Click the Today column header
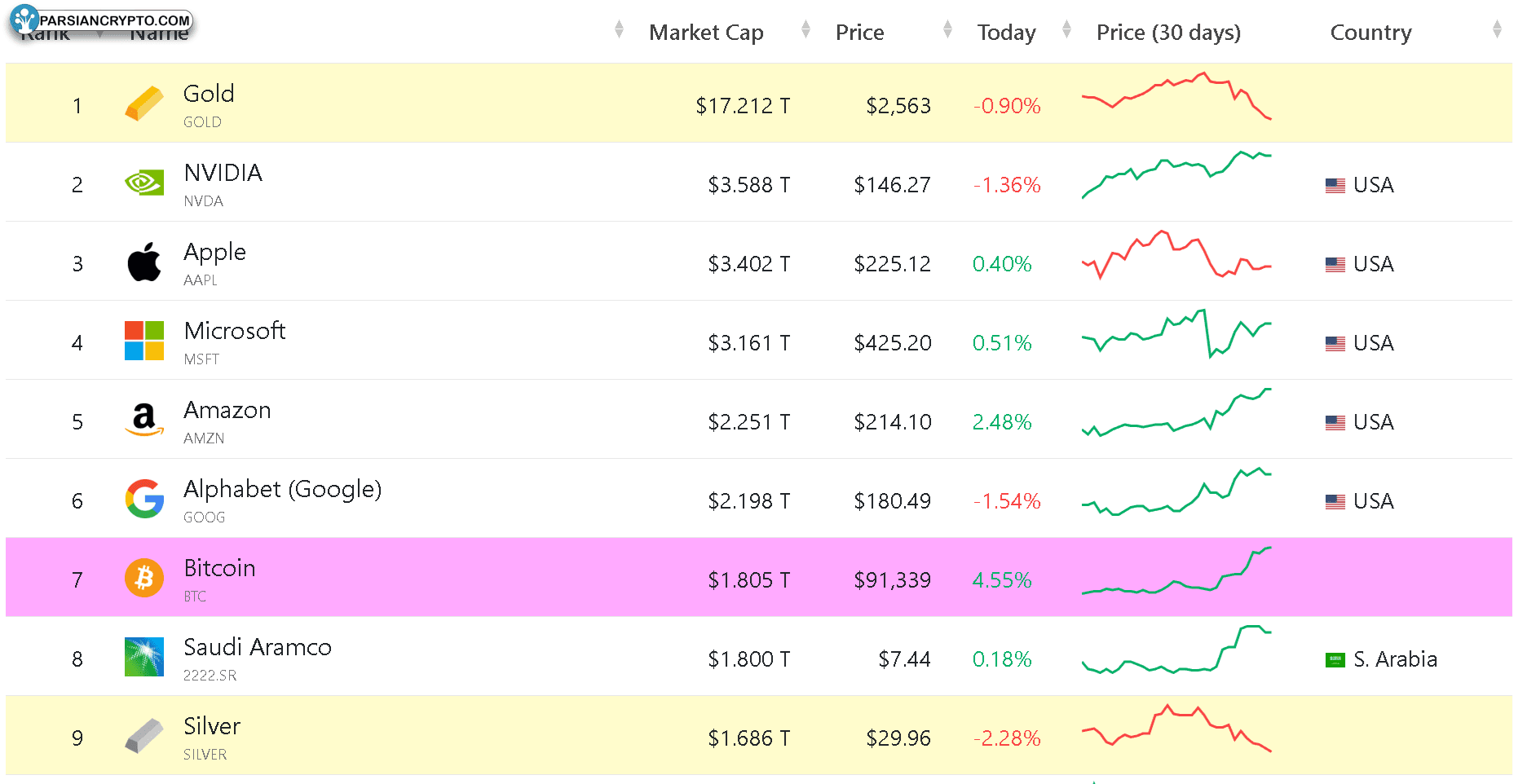Screen dimensions: 1518x784 tap(1007, 33)
